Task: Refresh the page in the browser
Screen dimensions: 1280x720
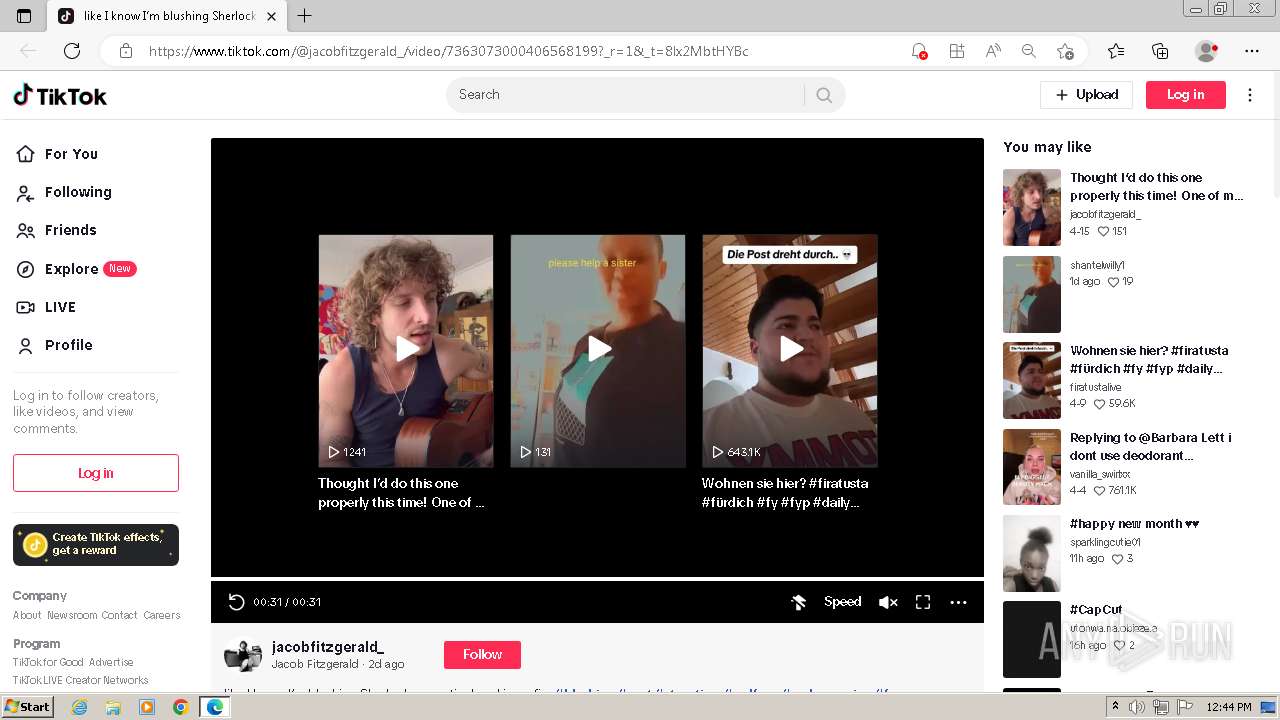Action: pyautogui.click(x=72, y=51)
